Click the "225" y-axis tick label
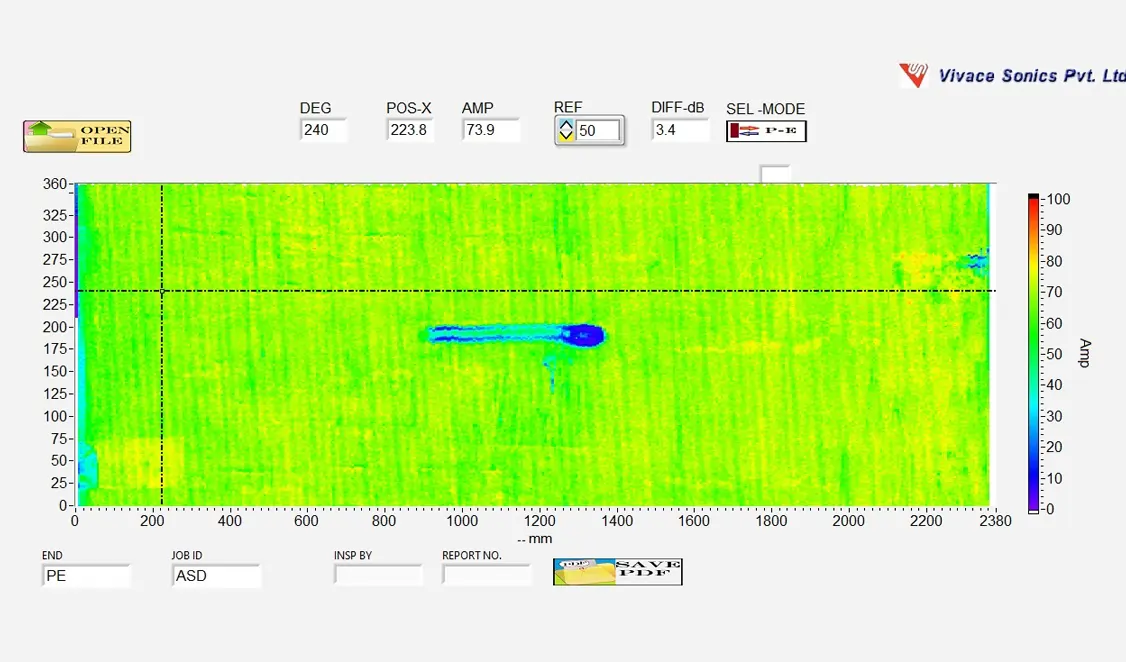 pyautogui.click(x=55, y=304)
